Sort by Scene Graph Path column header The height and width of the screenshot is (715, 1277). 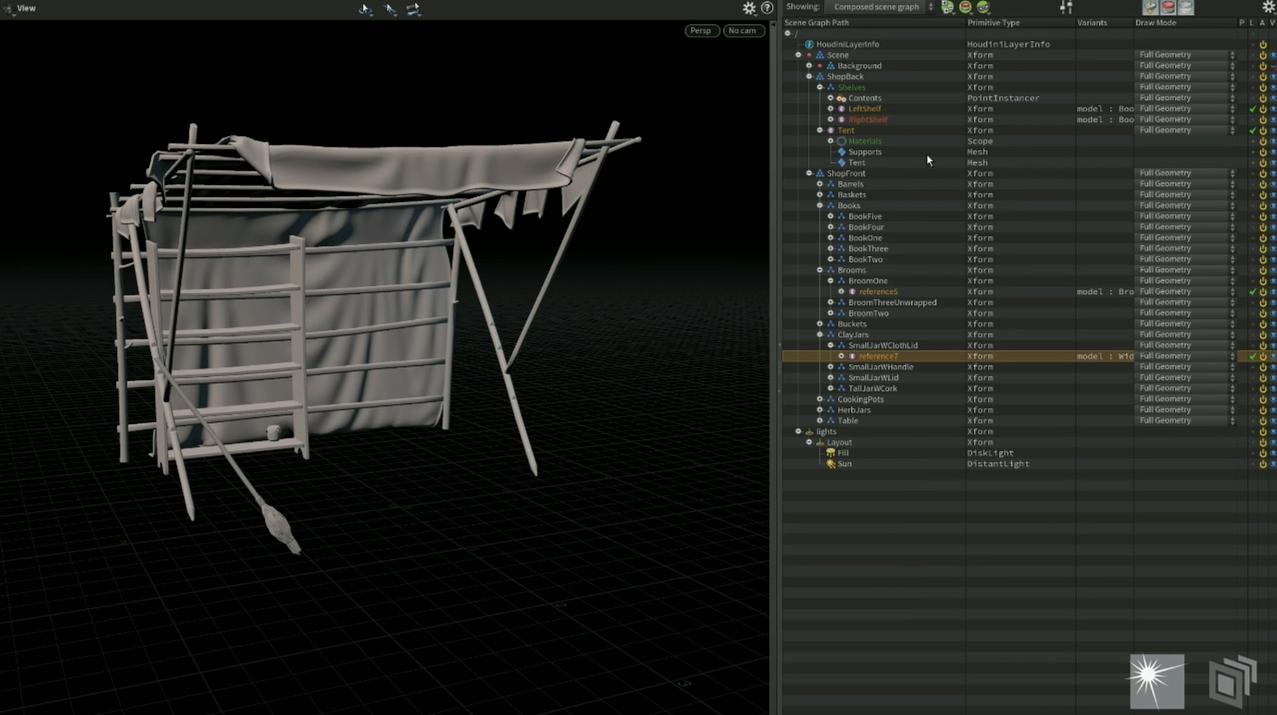pyautogui.click(x=873, y=23)
